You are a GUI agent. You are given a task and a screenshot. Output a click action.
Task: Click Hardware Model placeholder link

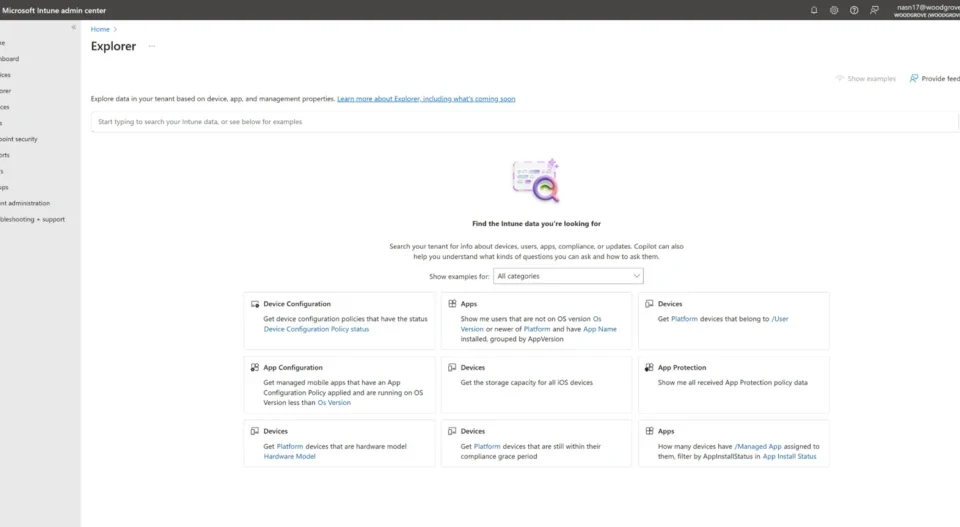289,456
